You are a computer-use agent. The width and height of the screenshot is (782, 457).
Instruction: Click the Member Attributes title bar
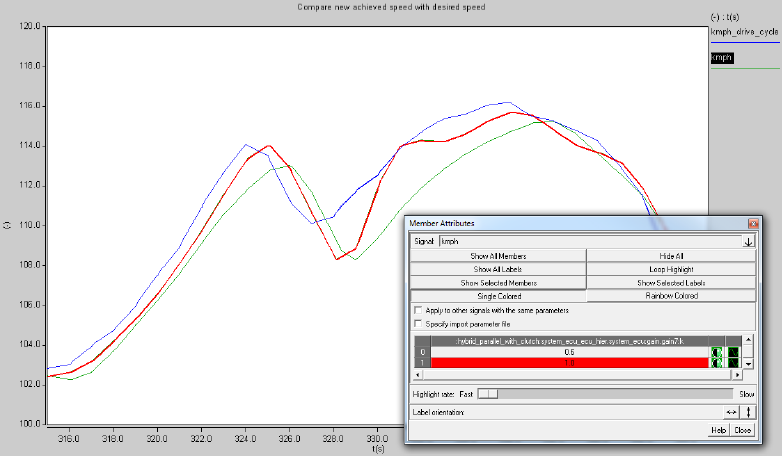(x=578, y=224)
